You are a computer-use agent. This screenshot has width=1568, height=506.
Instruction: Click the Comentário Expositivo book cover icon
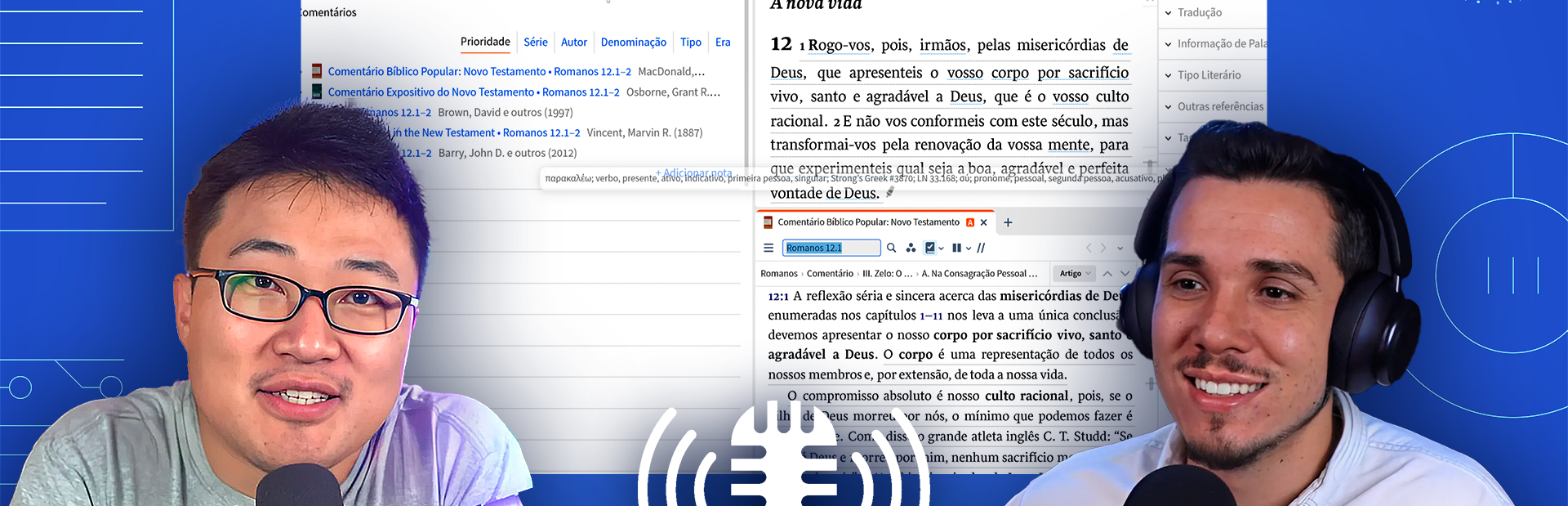coord(317,92)
